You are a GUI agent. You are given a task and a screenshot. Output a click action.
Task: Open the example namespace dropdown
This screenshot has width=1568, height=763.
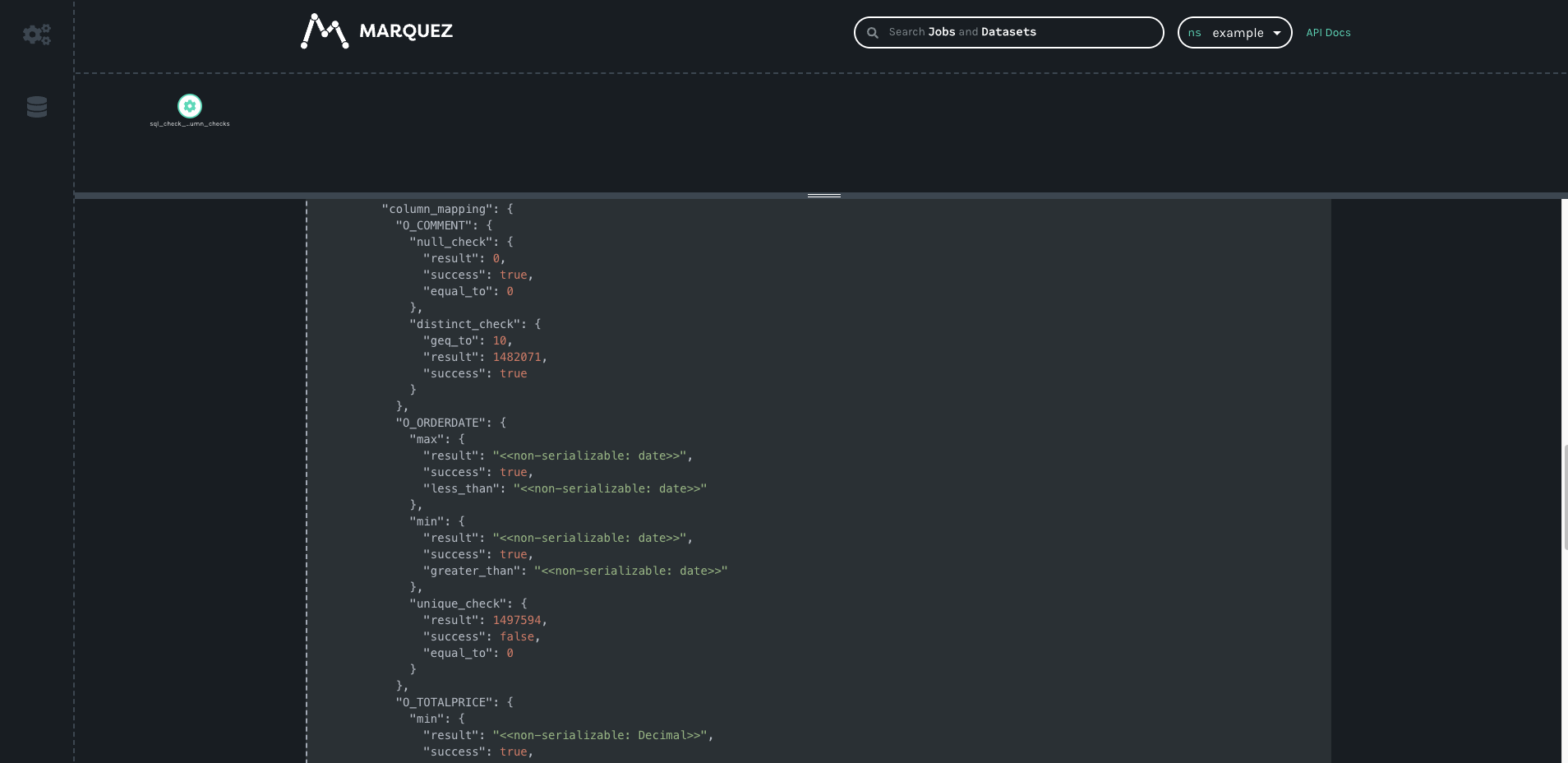pos(1234,33)
